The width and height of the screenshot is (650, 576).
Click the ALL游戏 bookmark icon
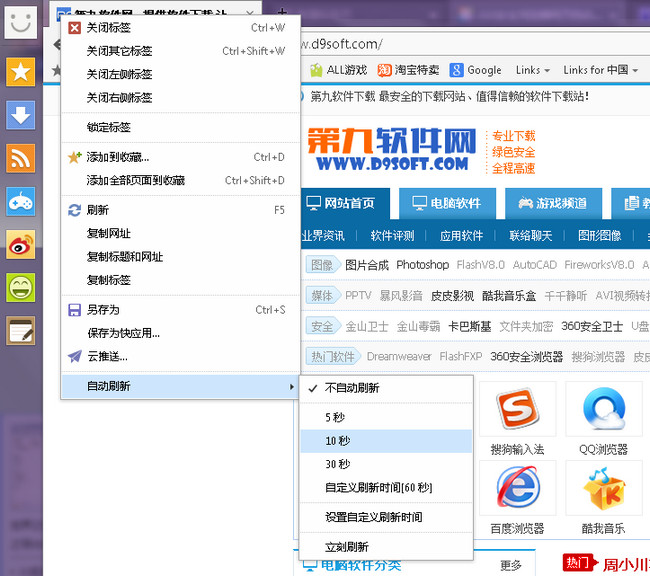tap(316, 70)
